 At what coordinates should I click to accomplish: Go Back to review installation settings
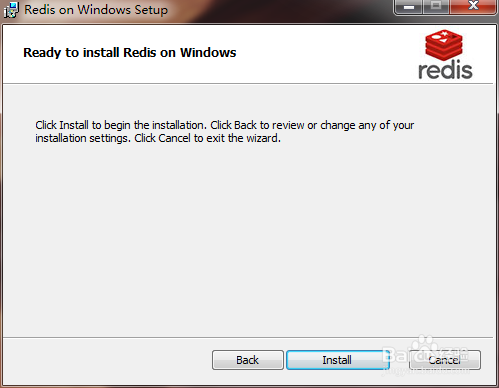248,360
